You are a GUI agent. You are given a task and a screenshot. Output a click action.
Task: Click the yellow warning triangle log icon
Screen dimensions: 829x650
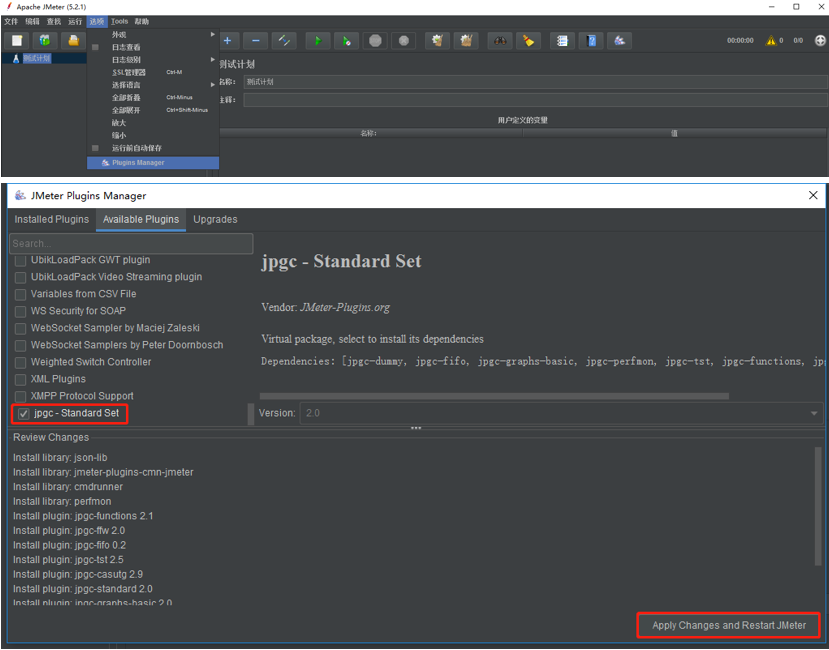coord(771,41)
